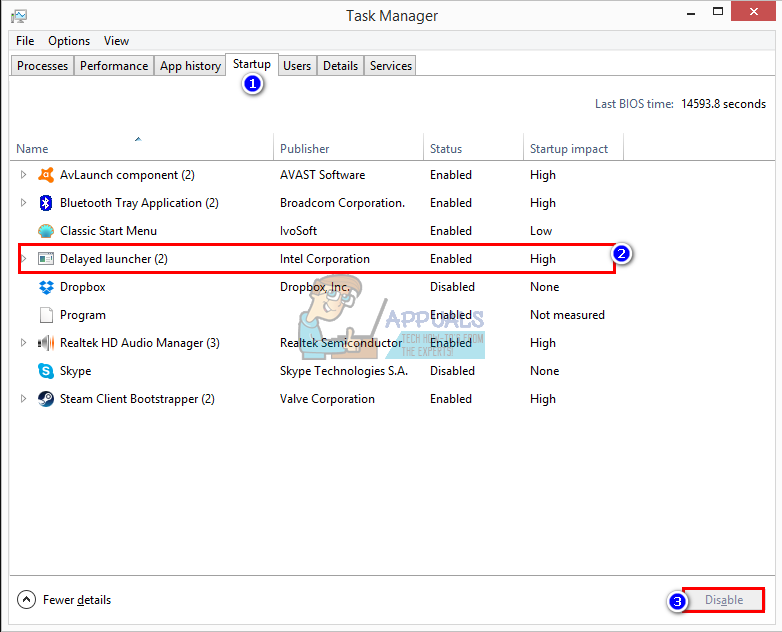The image size is (782, 632).
Task: Sort by the Status column header
Action: pos(473,147)
